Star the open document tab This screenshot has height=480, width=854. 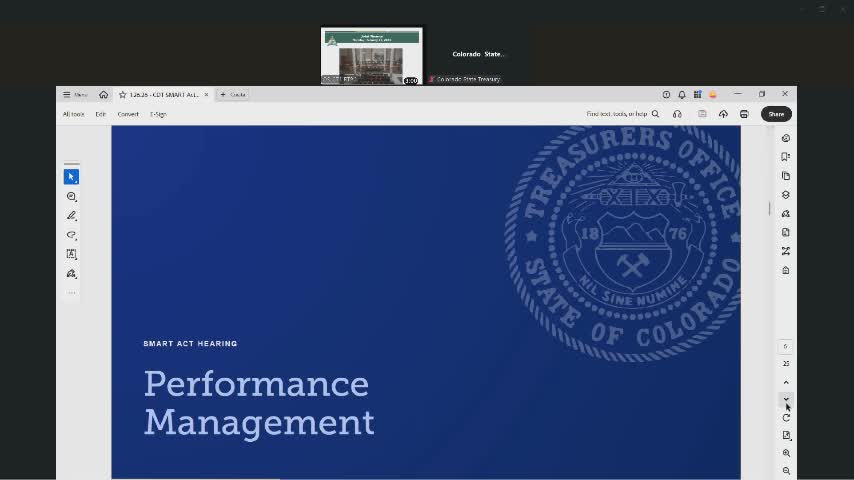[123, 95]
